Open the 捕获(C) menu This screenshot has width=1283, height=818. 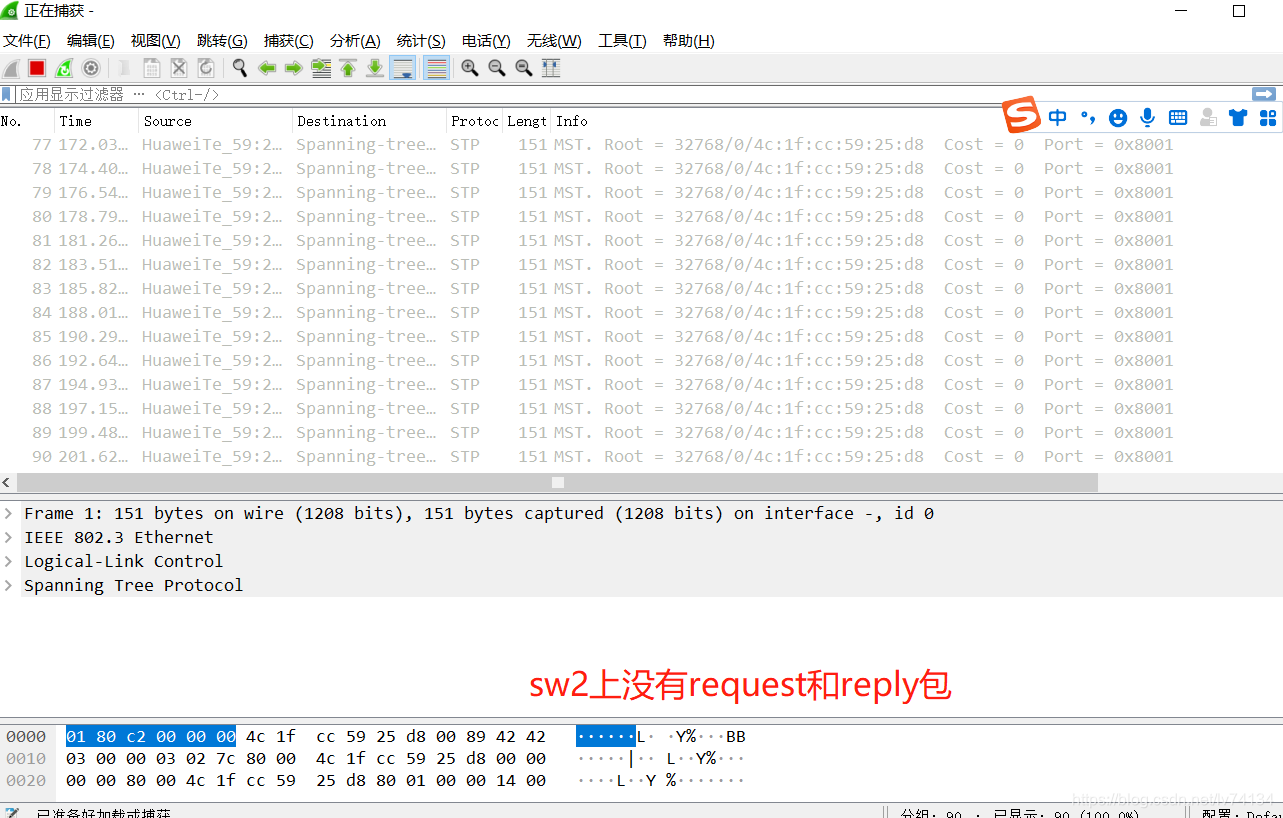coord(289,41)
